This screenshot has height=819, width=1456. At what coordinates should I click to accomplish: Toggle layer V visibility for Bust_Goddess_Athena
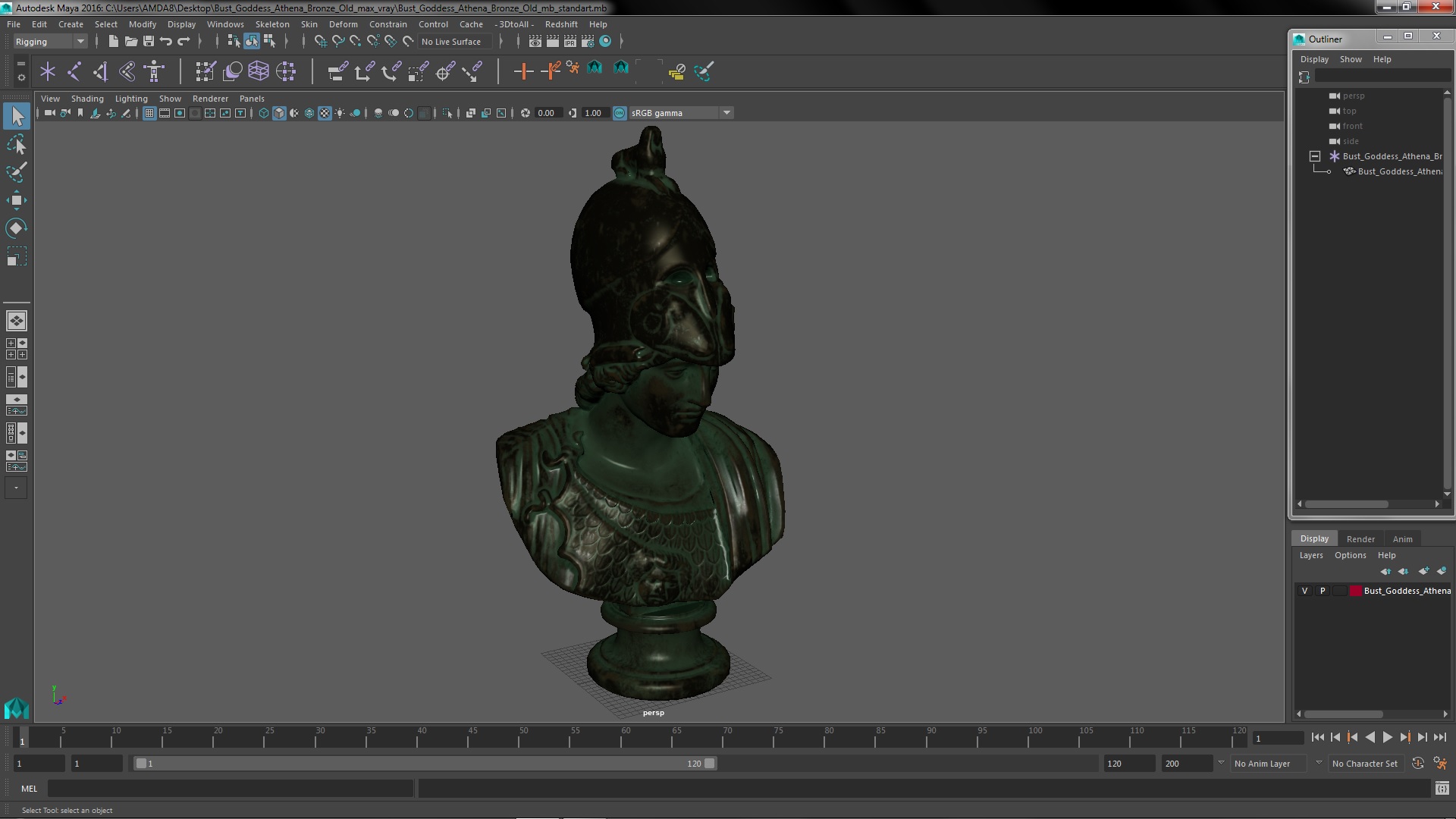[x=1304, y=591]
